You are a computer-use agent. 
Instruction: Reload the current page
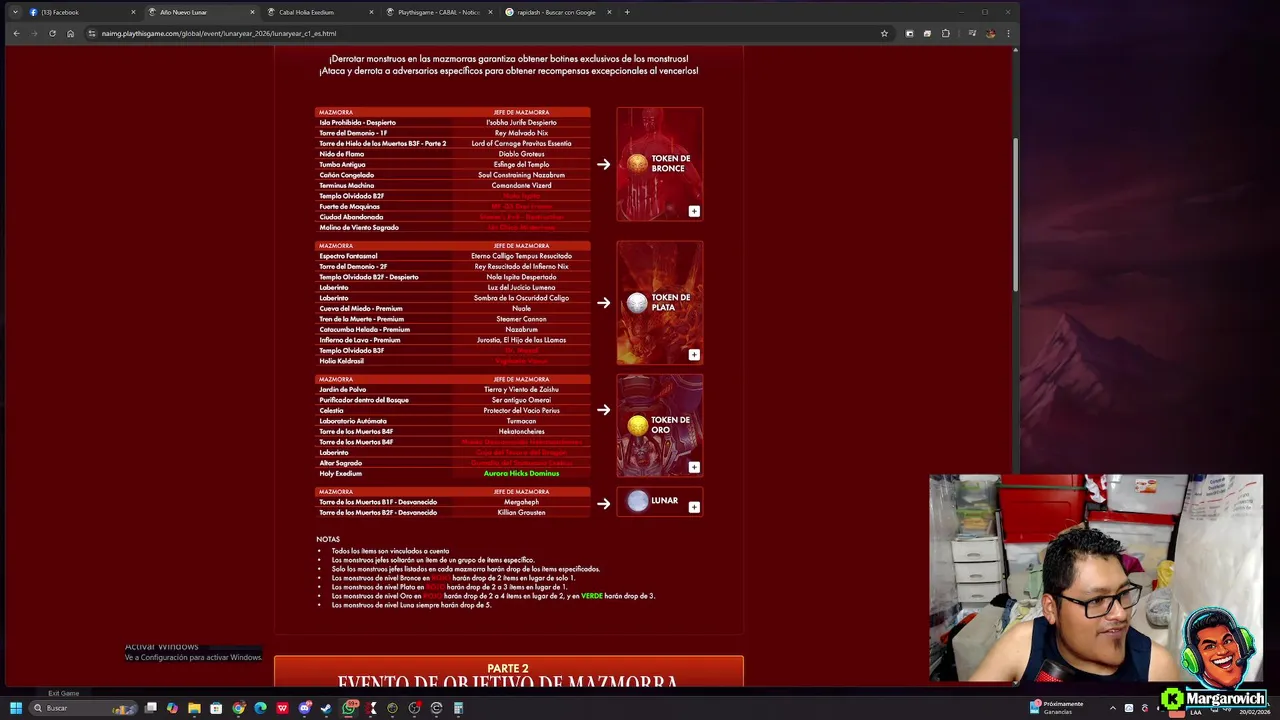pyautogui.click(x=52, y=33)
